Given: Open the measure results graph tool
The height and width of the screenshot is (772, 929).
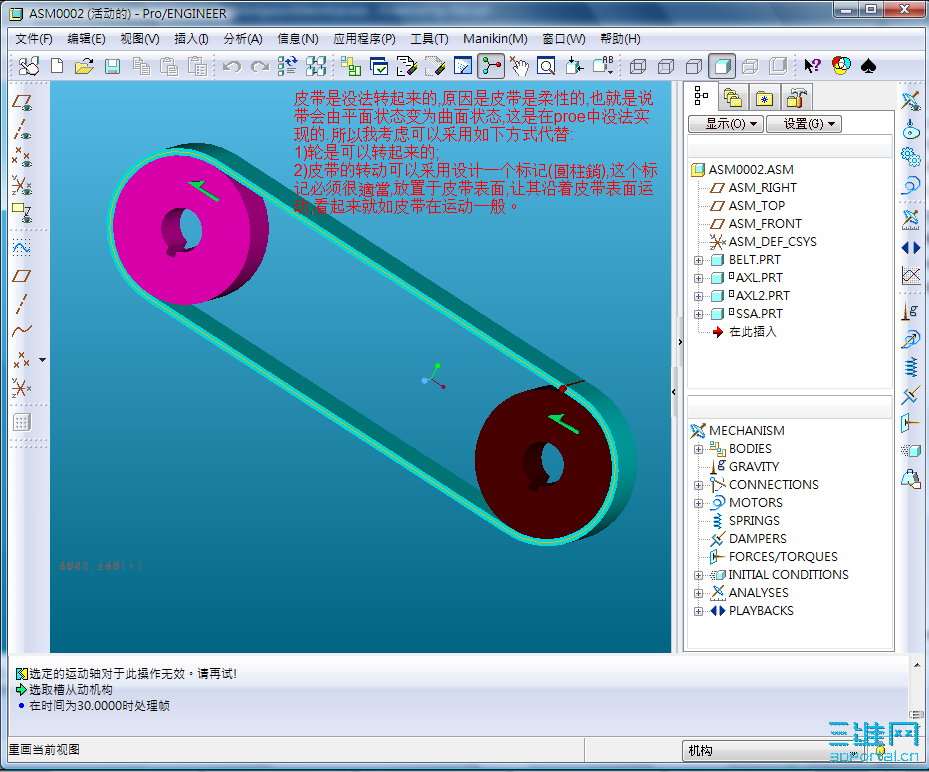Looking at the screenshot, I should pyautogui.click(x=911, y=275).
